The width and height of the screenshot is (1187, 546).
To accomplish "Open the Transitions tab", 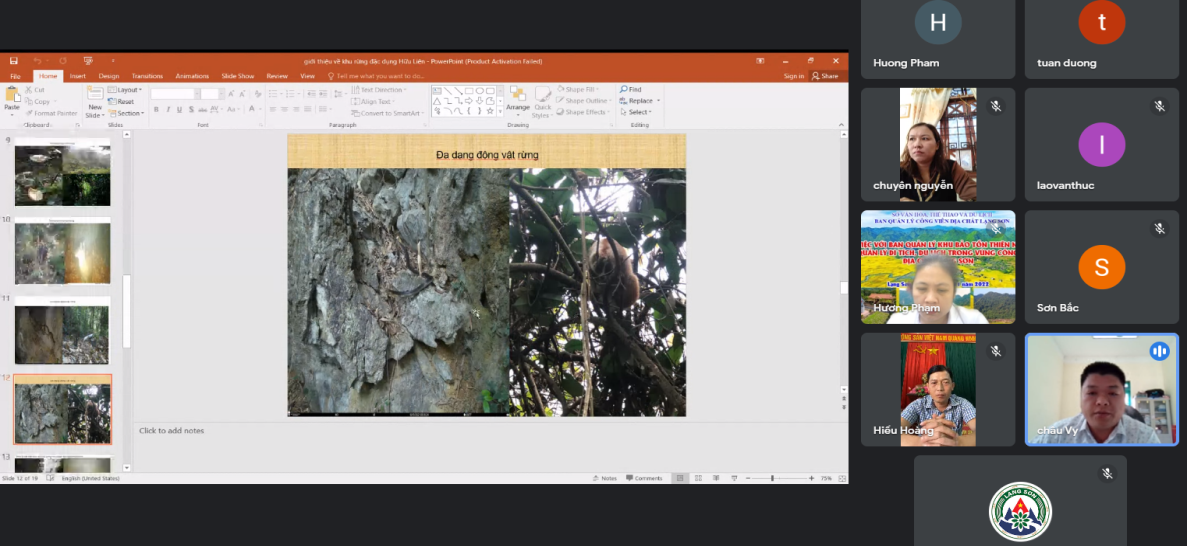I will click(147, 76).
